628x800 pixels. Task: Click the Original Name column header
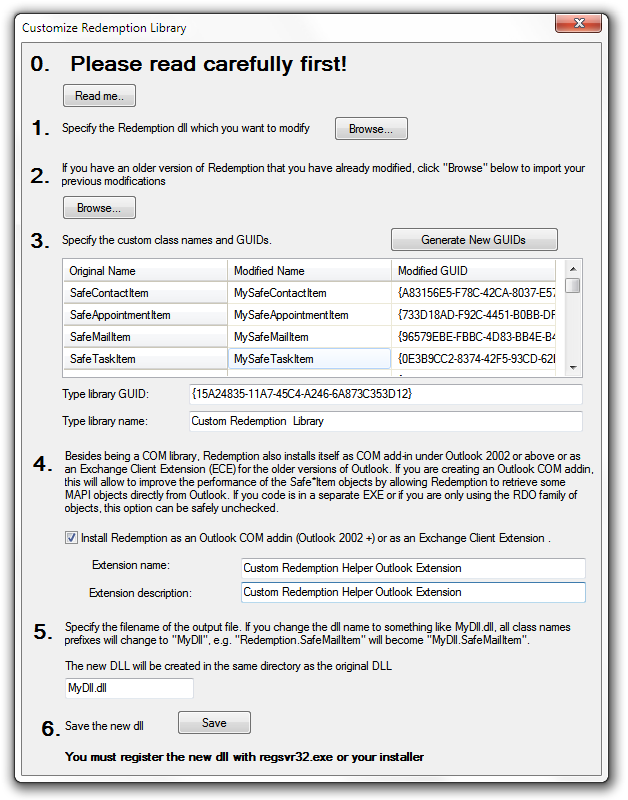click(145, 271)
